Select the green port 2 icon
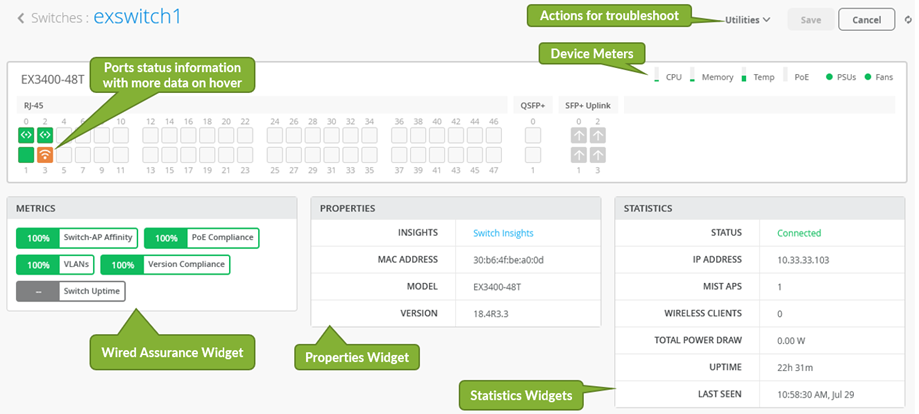This screenshot has width=919, height=414. [x=45, y=135]
